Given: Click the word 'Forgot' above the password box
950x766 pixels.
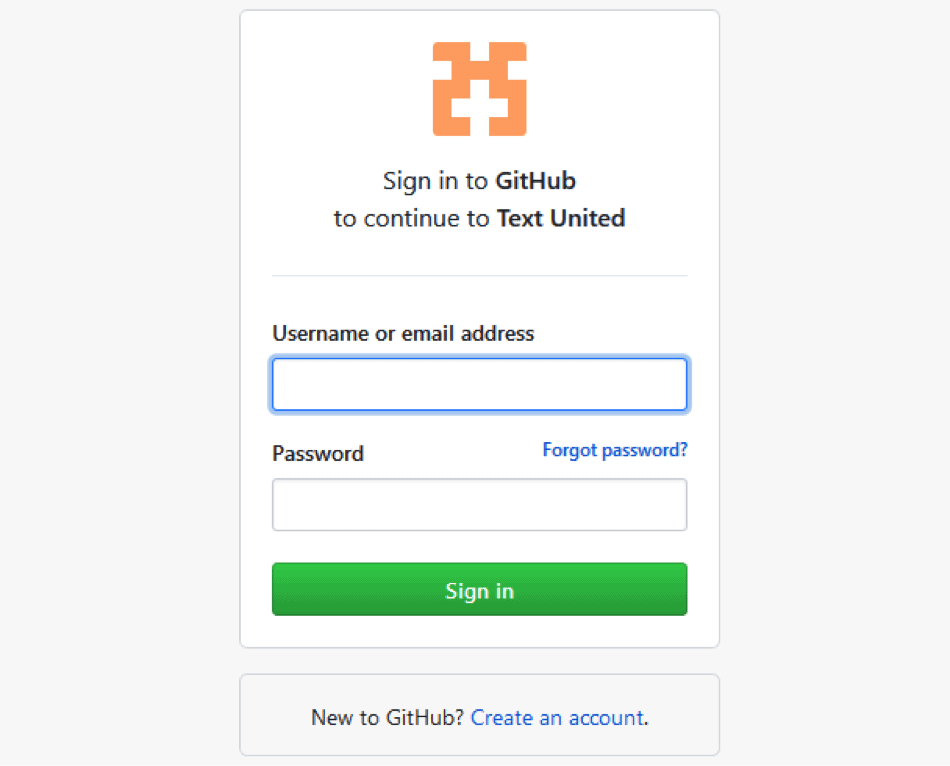Looking at the screenshot, I should click(570, 450).
